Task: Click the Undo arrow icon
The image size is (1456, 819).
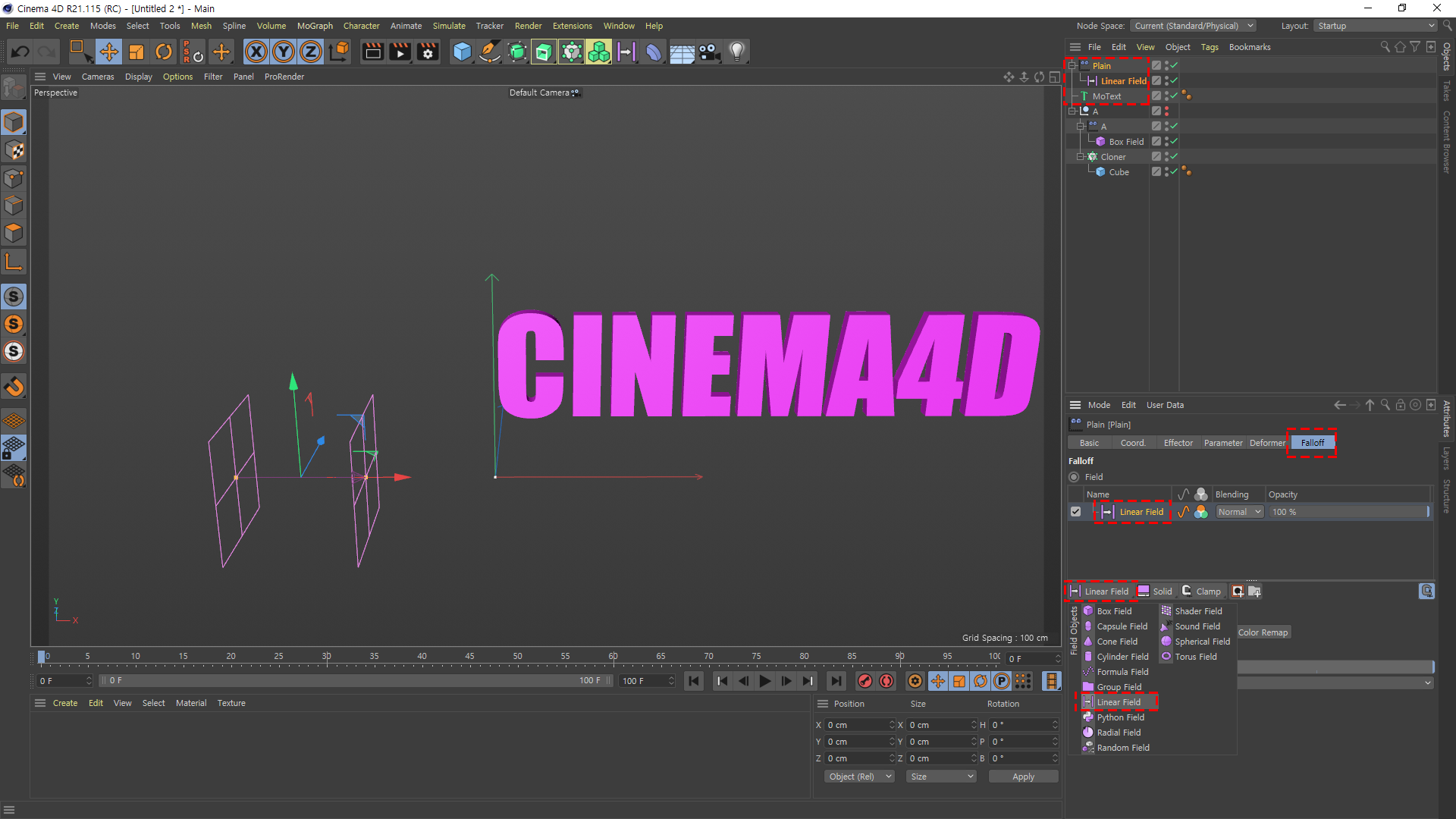Action: pyautogui.click(x=20, y=52)
